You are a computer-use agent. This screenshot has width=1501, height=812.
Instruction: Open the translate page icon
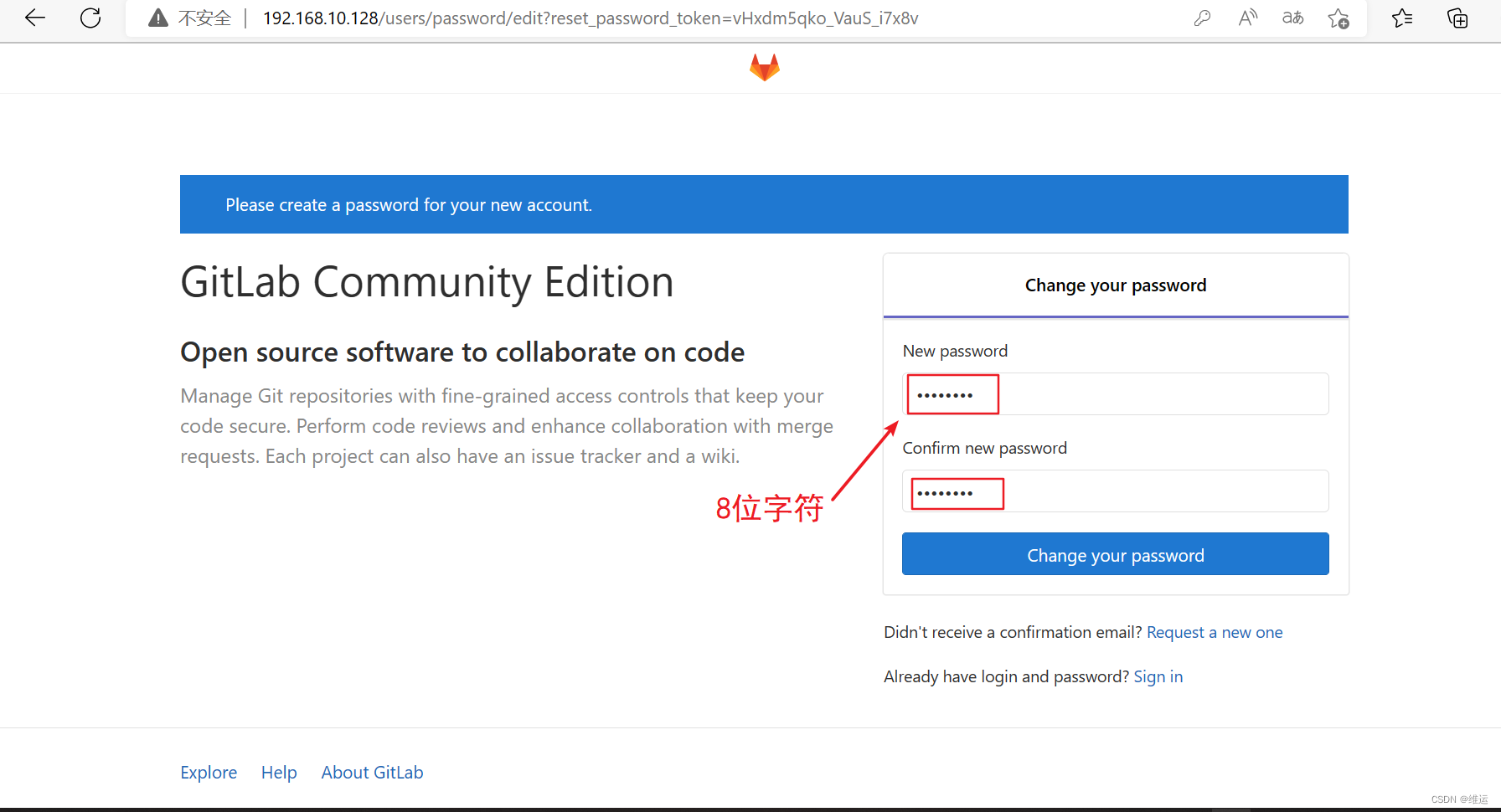(1292, 18)
